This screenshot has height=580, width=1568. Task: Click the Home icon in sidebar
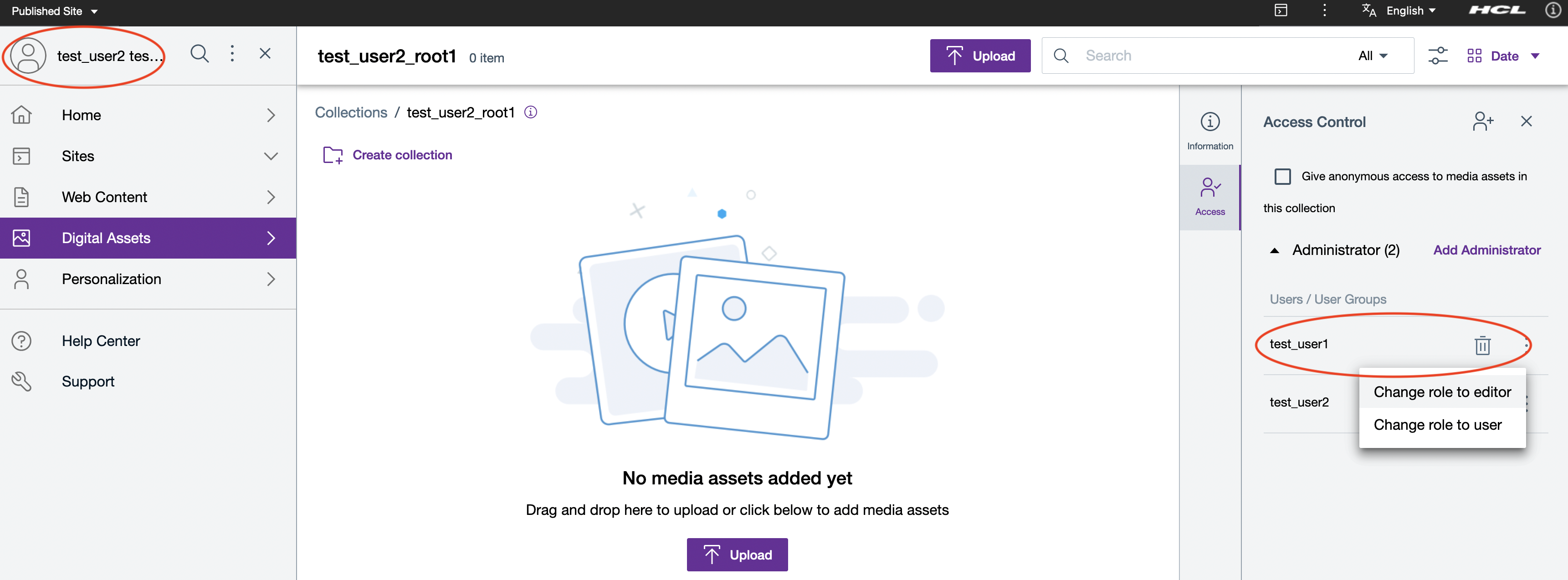(21, 115)
